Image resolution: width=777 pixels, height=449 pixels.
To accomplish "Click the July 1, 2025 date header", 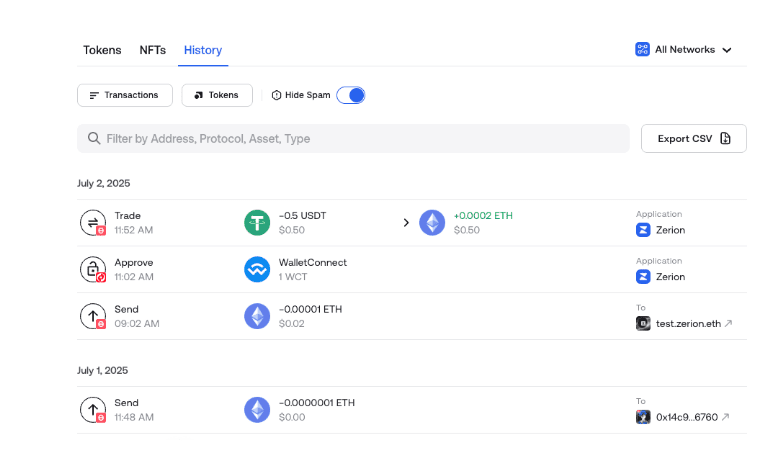I will 103,371.
